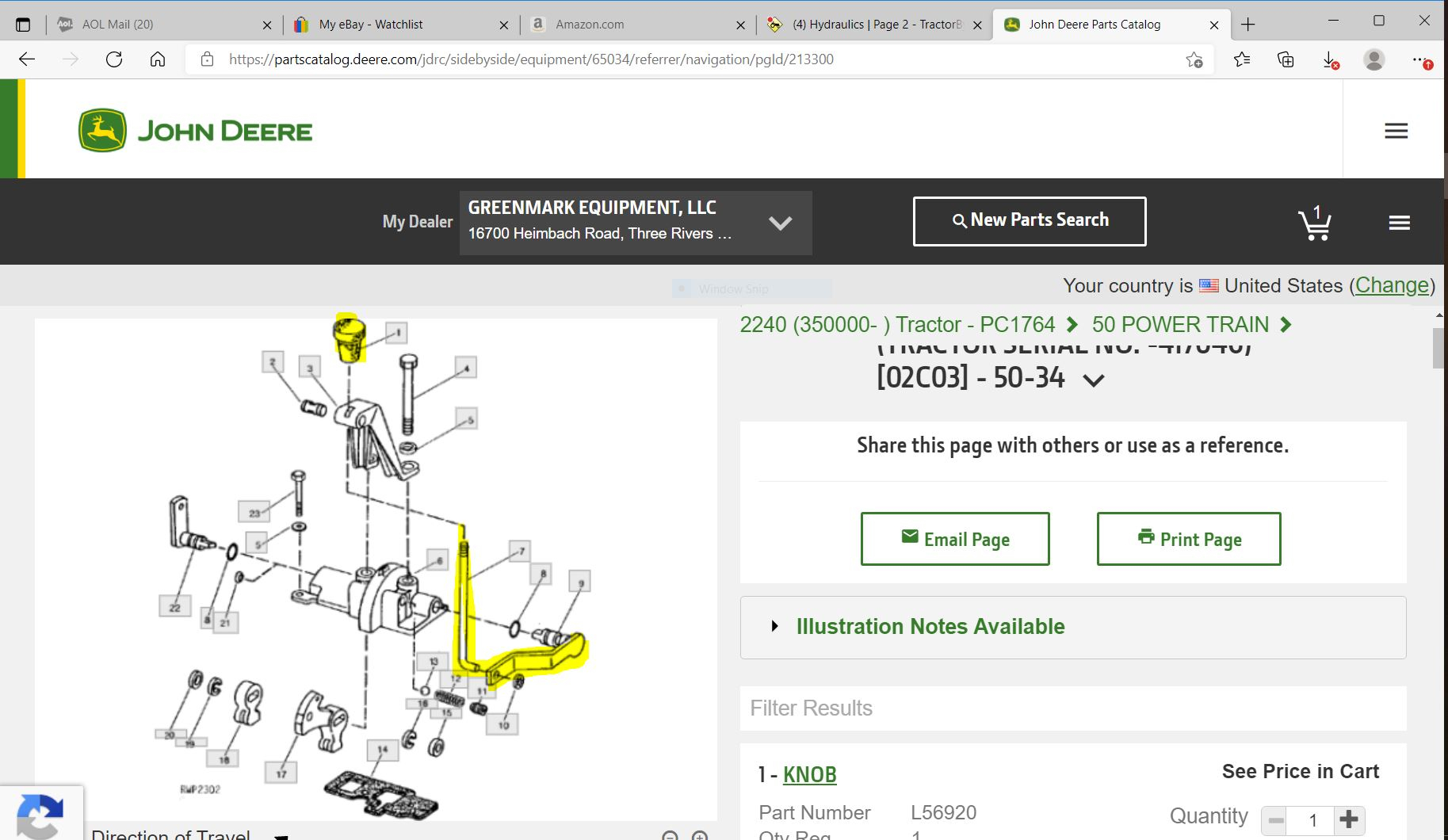Viewport: 1448px width, 840px height.
Task: Expand Illustration Notes Available
Action: pos(1073,627)
